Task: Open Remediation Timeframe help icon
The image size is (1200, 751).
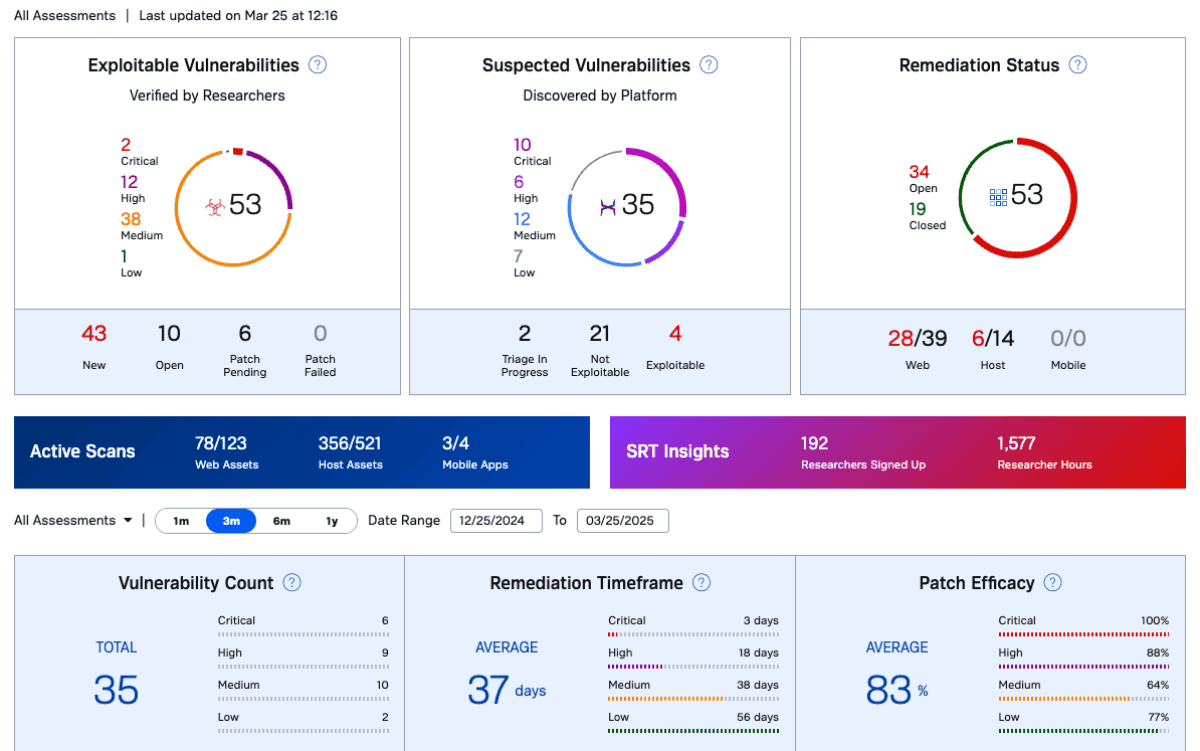Action: tap(702, 583)
